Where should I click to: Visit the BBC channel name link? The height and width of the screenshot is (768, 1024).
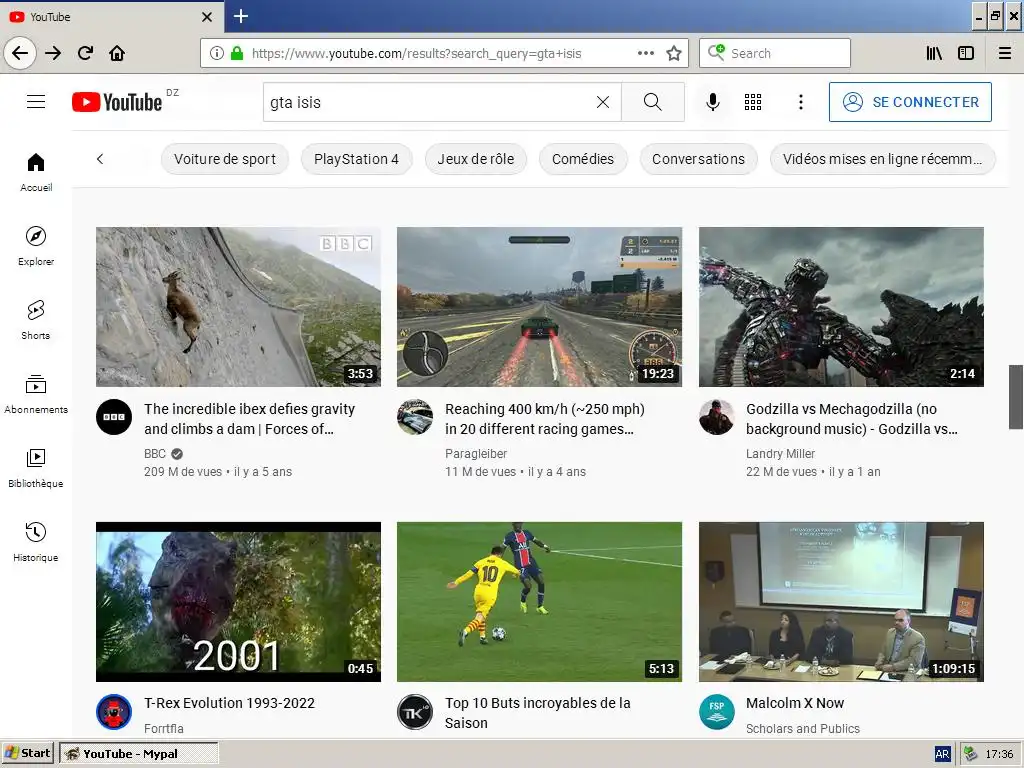point(155,454)
